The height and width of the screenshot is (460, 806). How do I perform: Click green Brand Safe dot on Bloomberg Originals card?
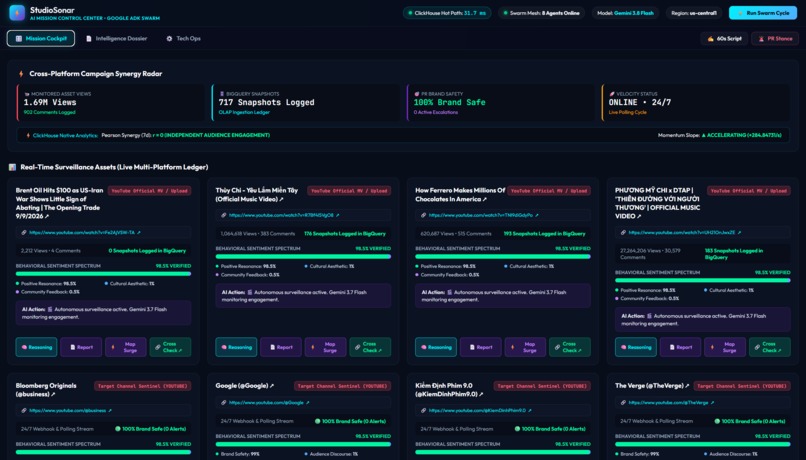click(118, 429)
